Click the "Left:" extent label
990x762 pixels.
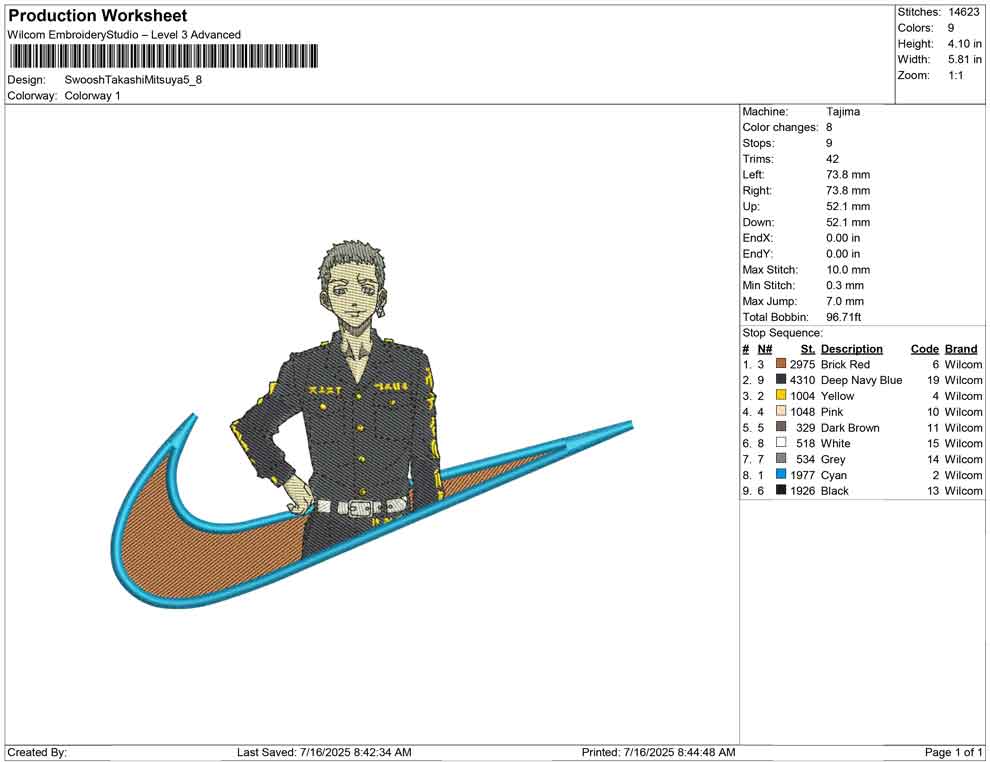tap(753, 174)
